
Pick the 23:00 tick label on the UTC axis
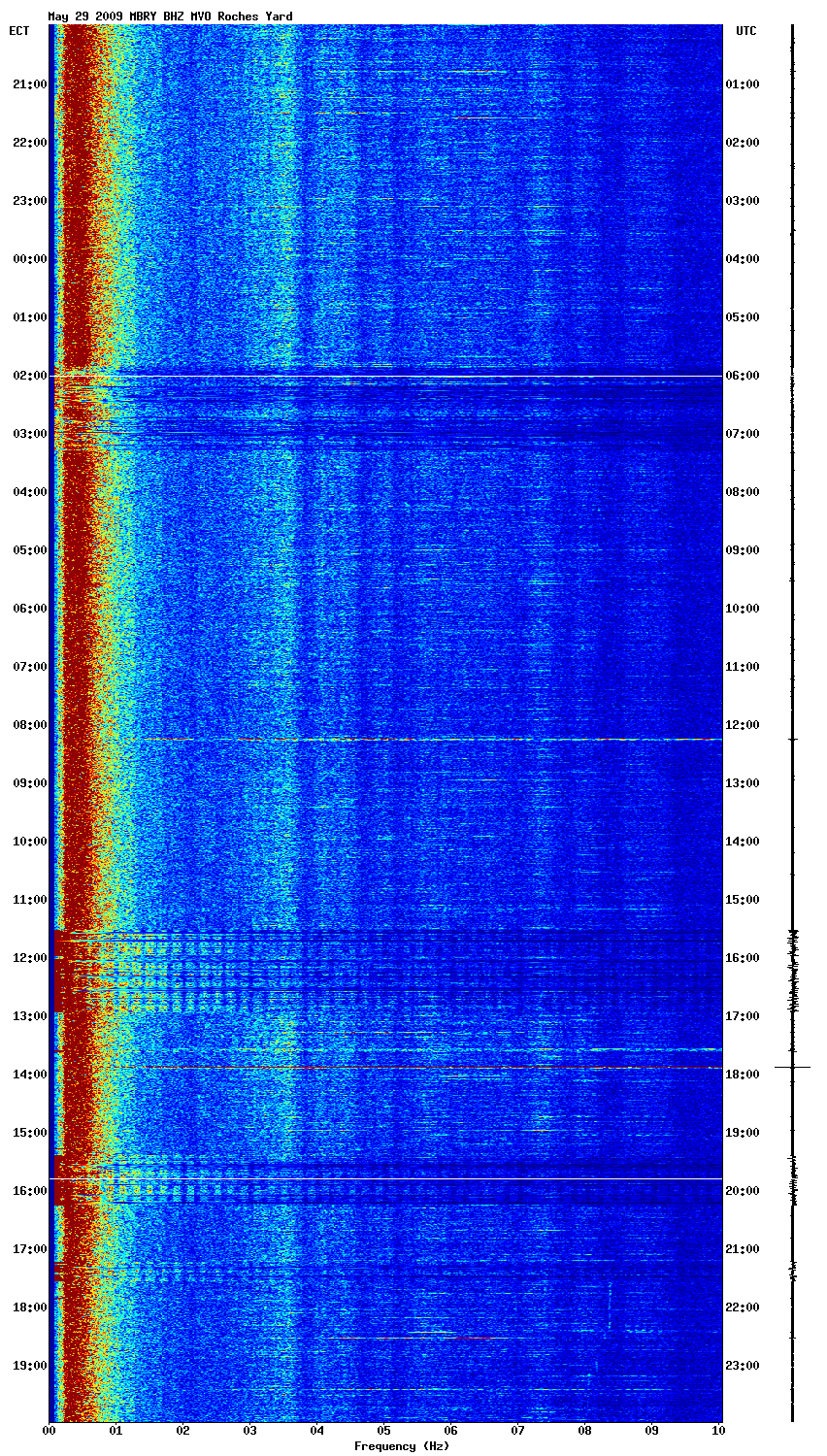tap(744, 1366)
